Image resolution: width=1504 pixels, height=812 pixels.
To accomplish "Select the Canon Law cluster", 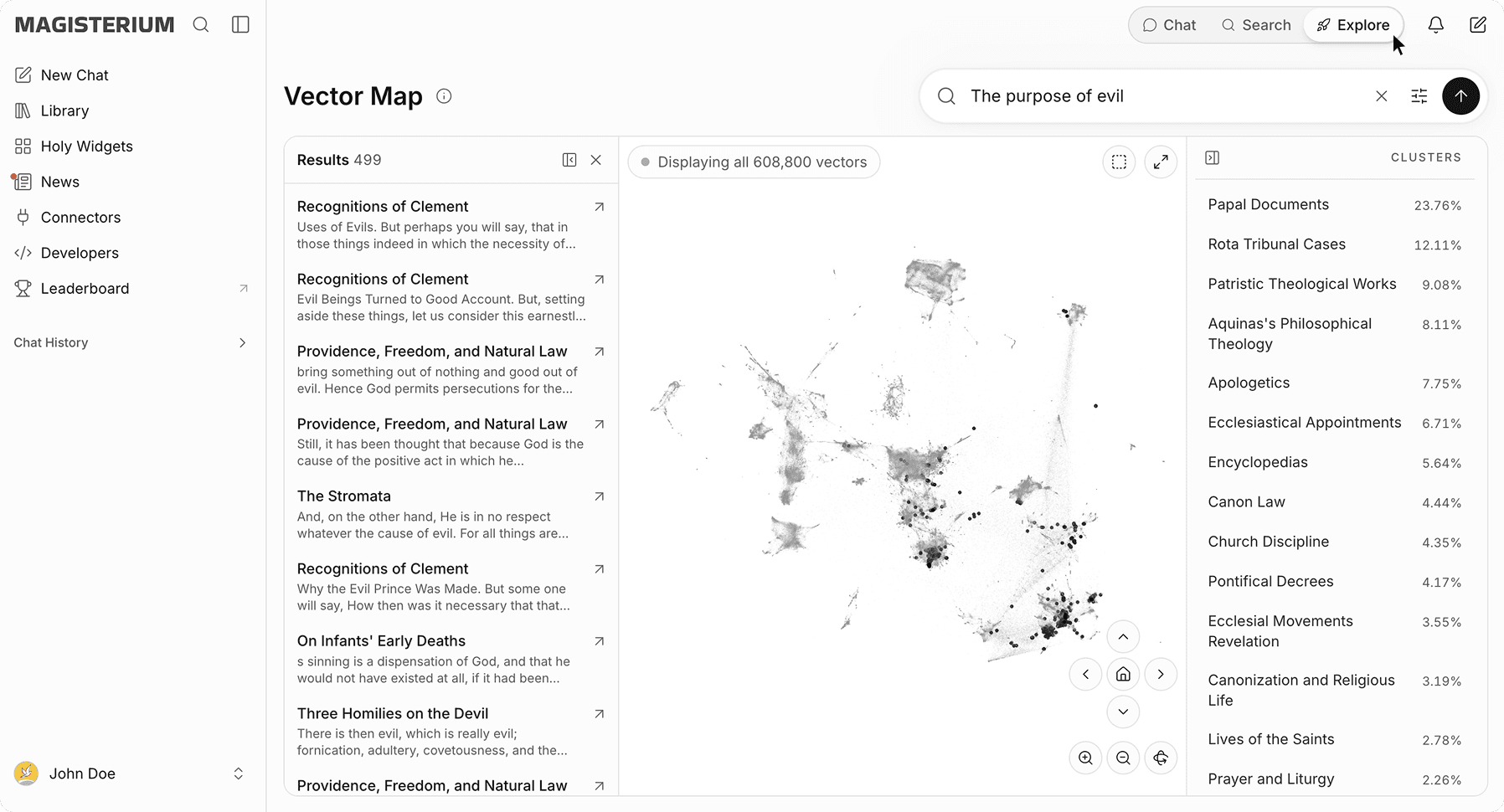I will 1335,502.
